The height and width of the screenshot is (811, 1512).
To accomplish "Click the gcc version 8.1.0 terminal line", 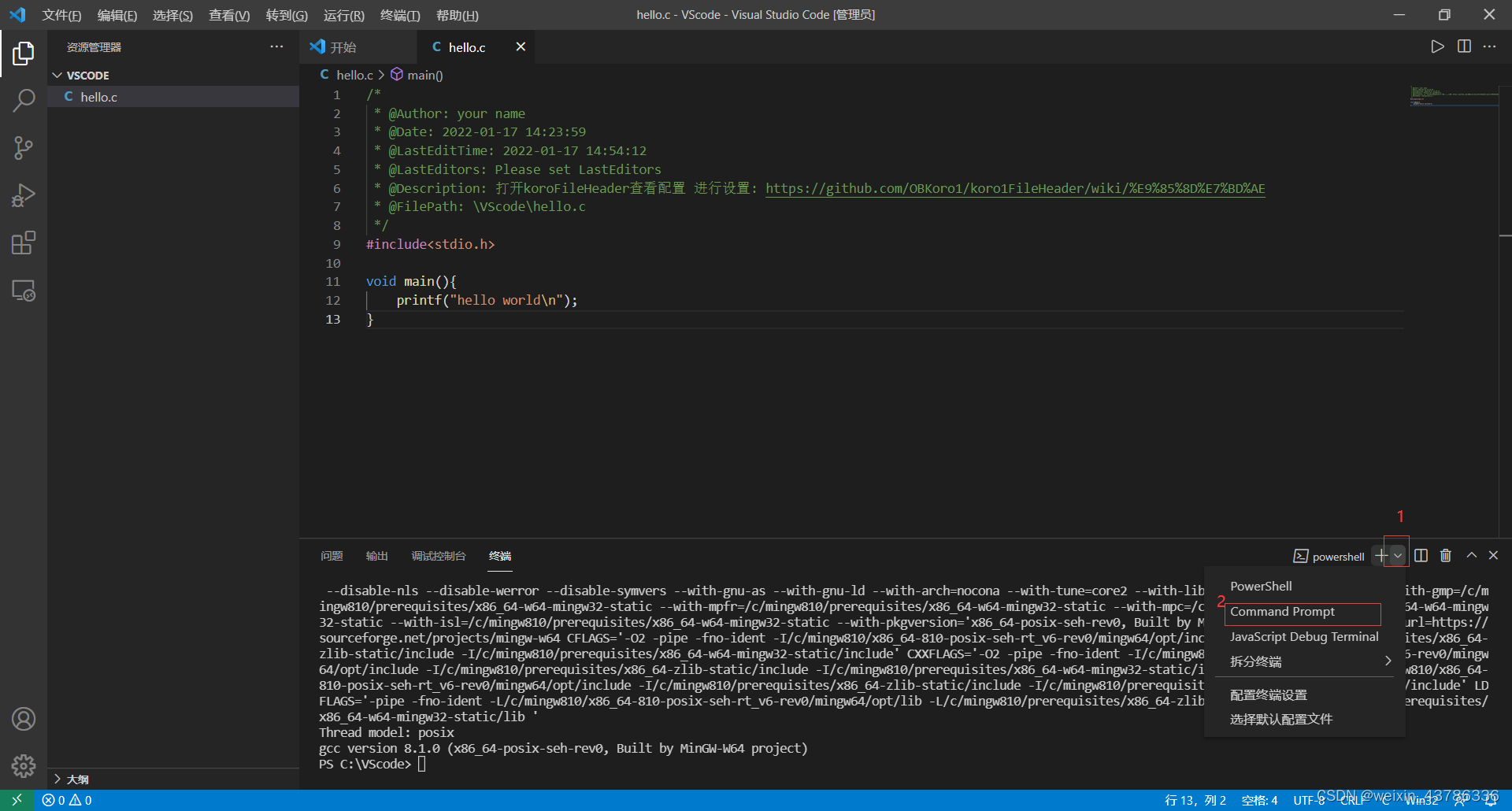I will pyautogui.click(x=563, y=748).
